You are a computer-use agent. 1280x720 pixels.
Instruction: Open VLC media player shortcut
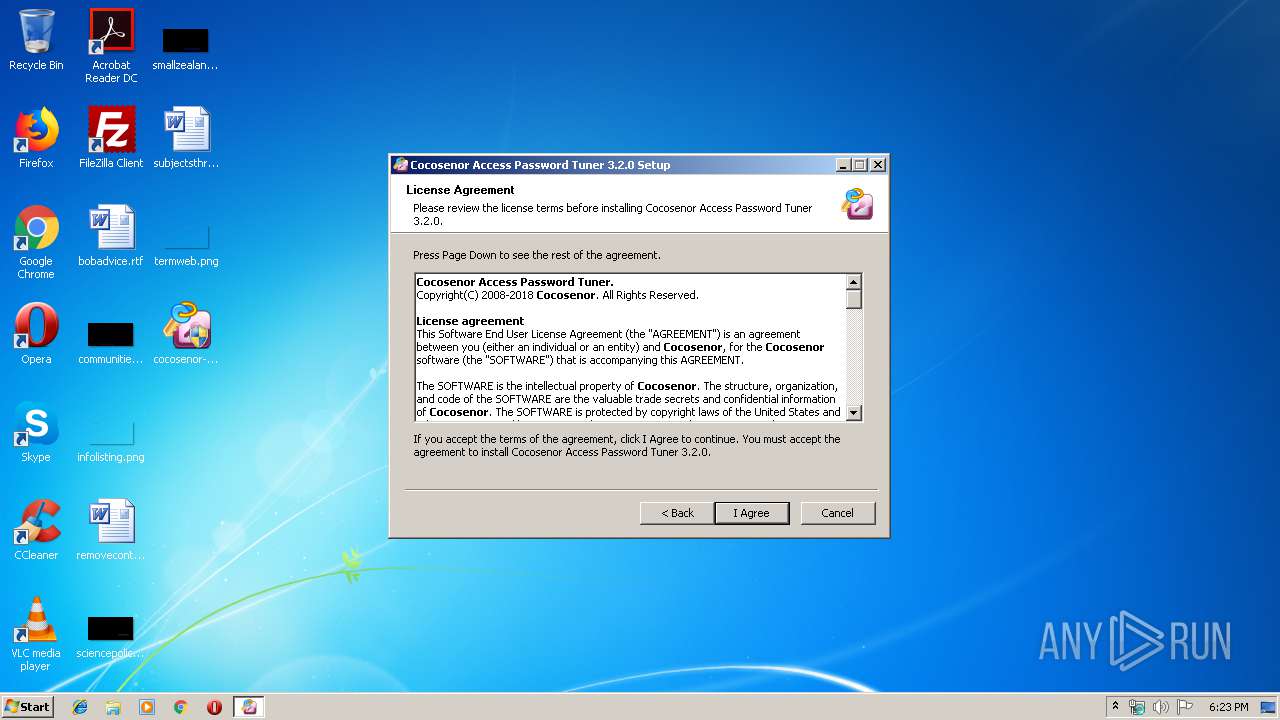[36, 634]
